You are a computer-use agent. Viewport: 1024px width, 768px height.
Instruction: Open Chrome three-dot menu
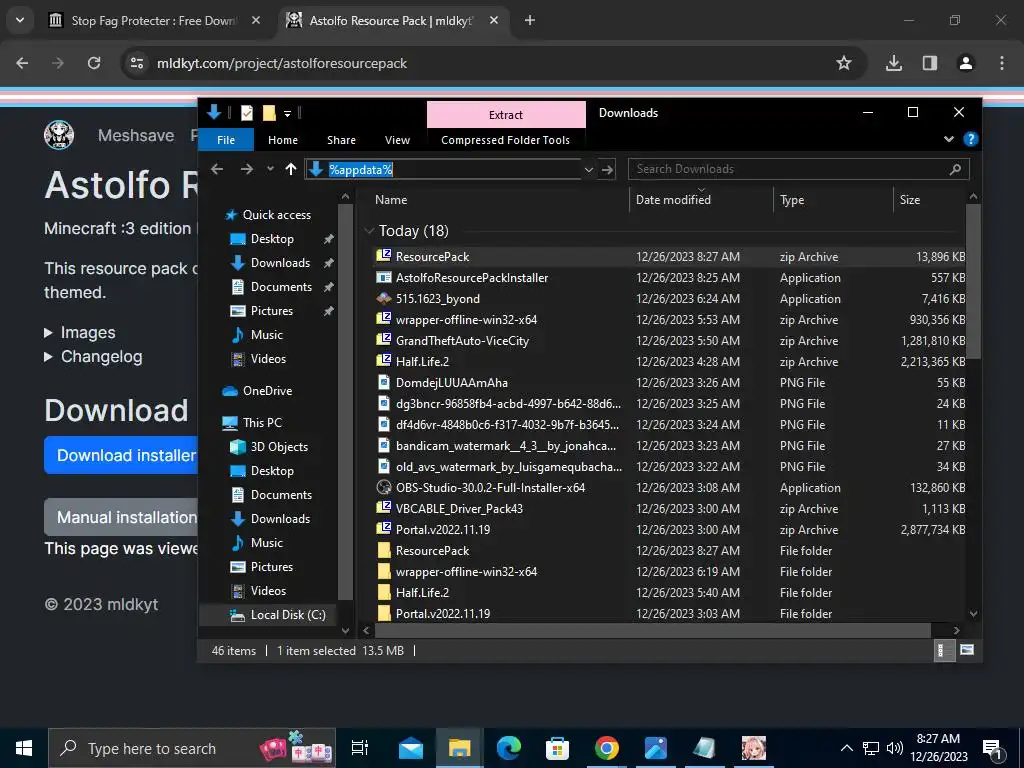click(x=1002, y=63)
